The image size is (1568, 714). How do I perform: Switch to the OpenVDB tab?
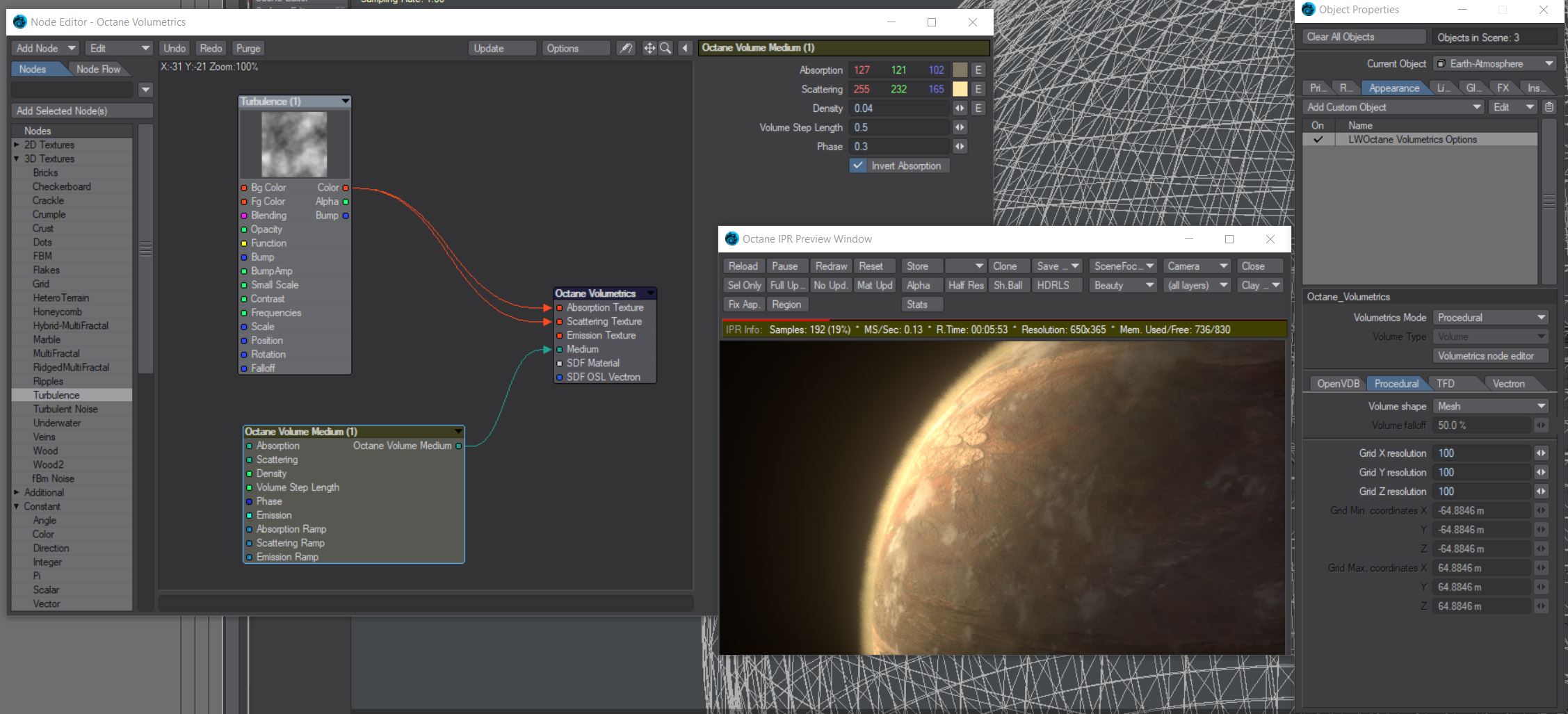1338,384
